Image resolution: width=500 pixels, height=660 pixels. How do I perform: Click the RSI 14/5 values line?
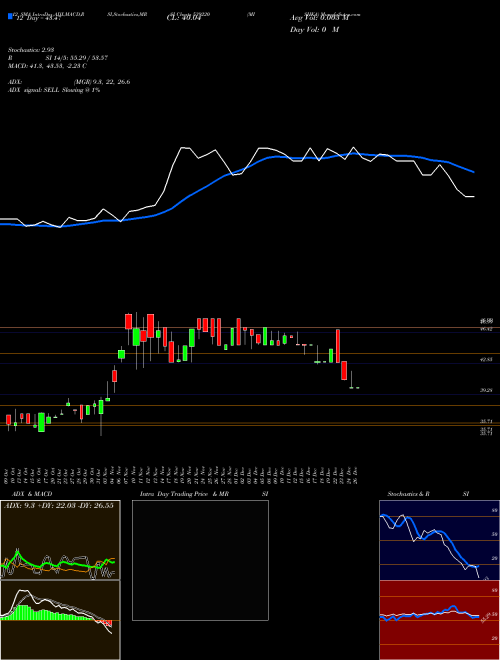coord(58,58)
